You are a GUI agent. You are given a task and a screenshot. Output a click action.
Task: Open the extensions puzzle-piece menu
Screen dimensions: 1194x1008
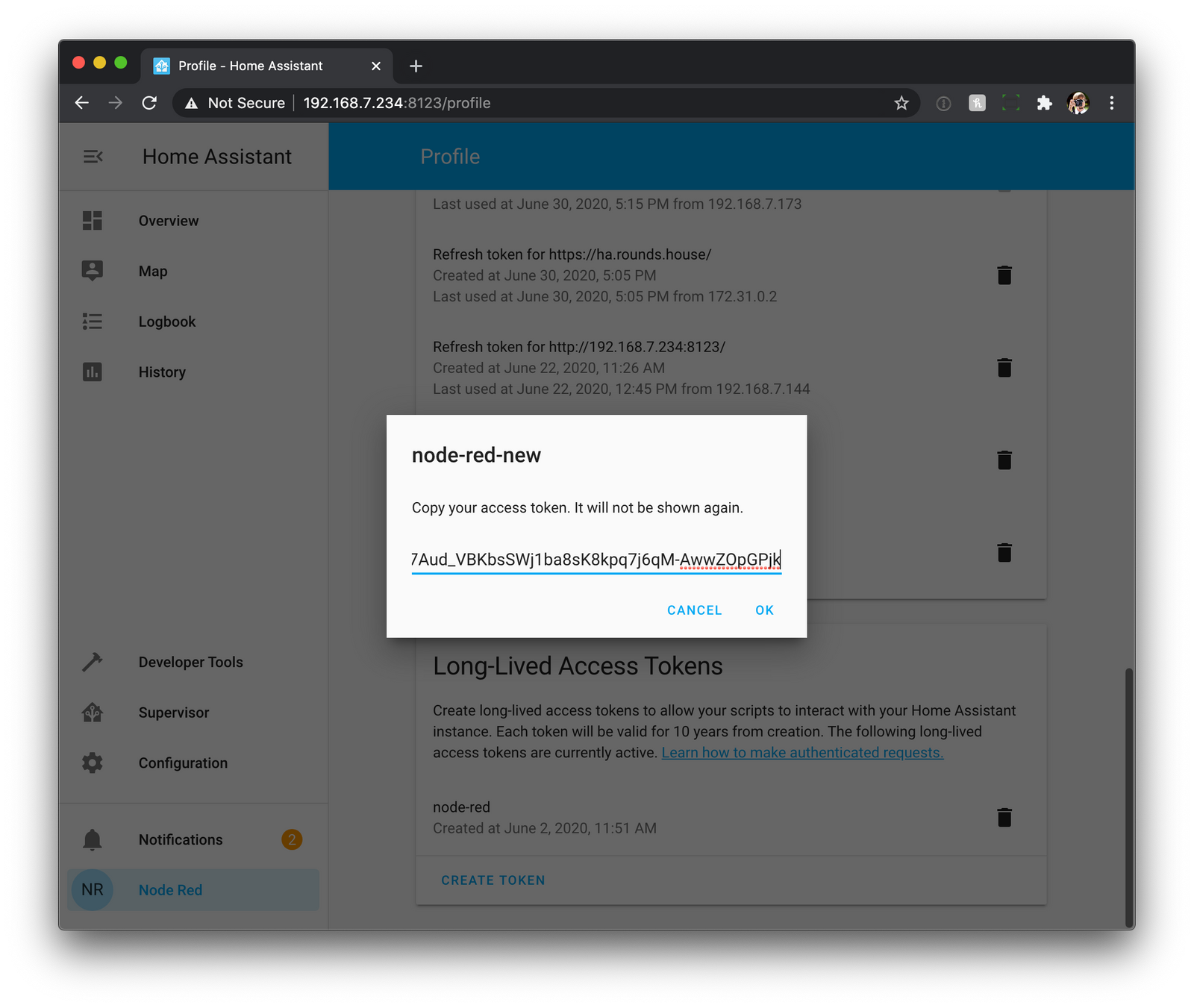click(1044, 102)
